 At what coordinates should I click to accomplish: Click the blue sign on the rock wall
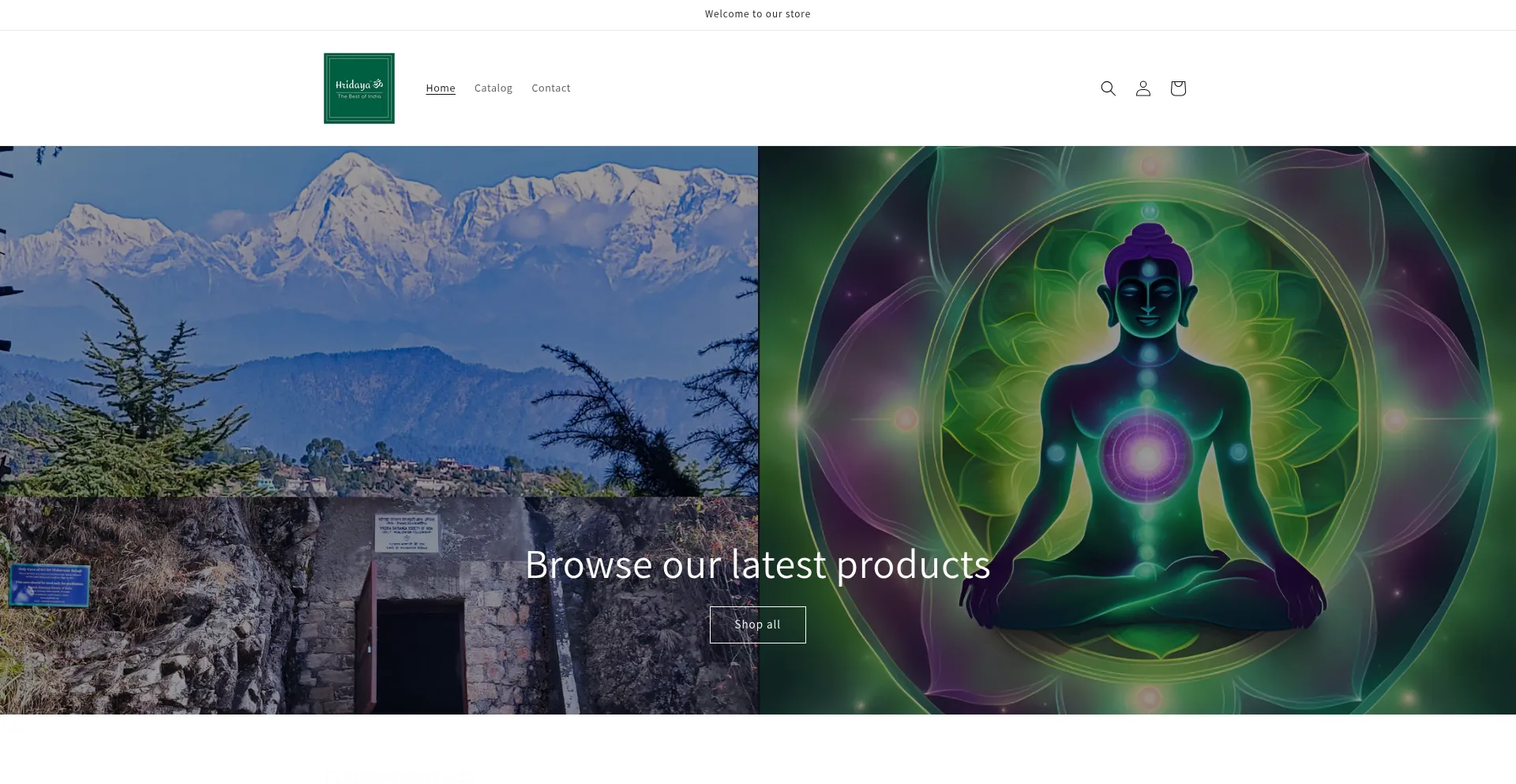click(51, 585)
